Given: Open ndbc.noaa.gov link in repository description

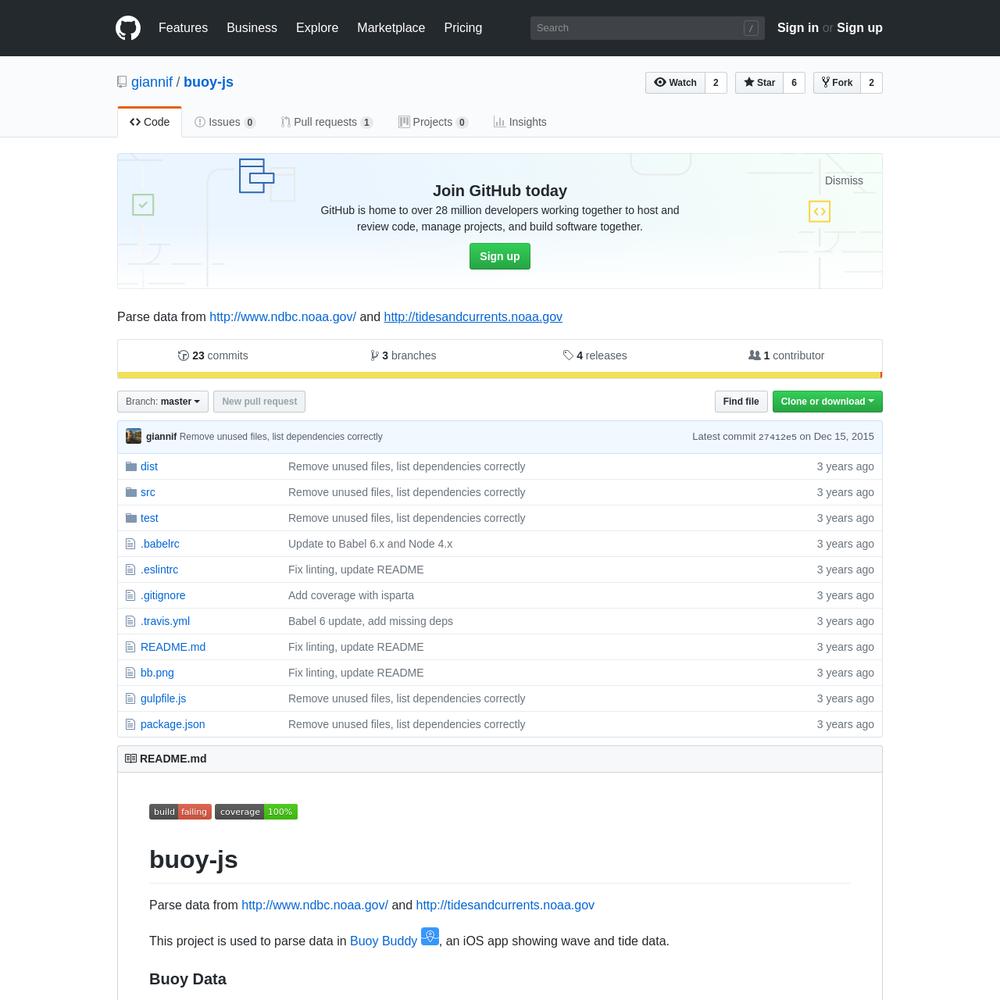Looking at the screenshot, I should click(x=283, y=317).
